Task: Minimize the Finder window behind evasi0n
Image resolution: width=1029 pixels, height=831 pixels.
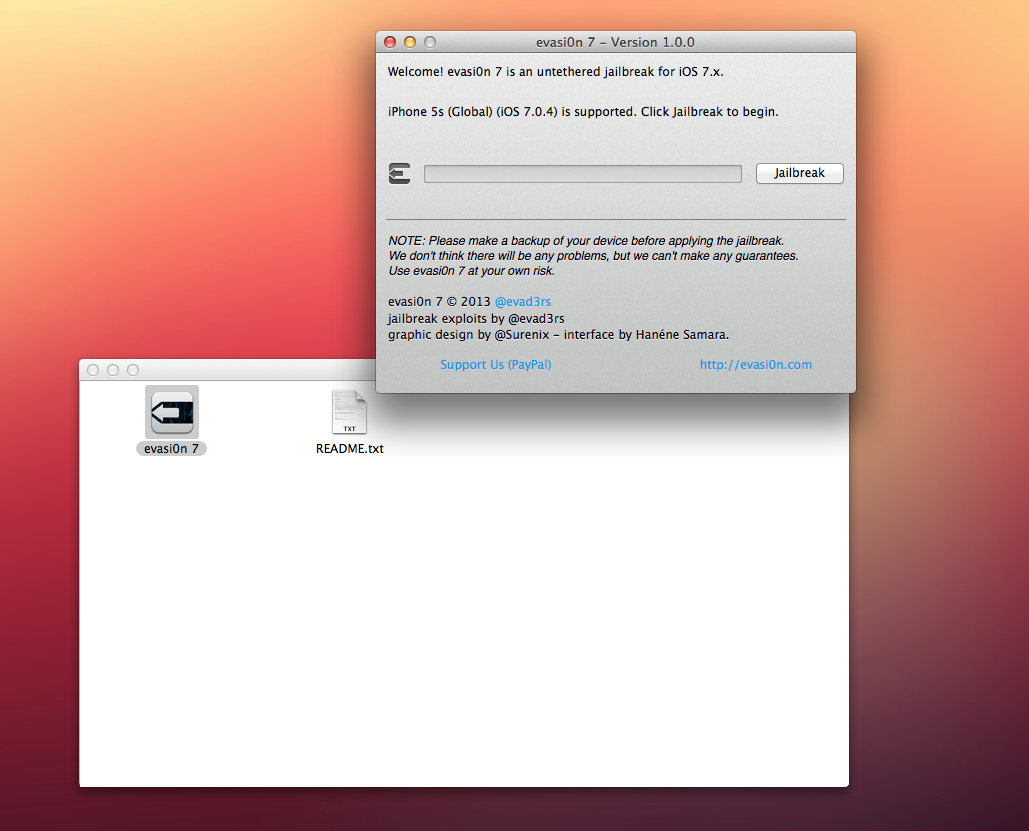Action: tap(113, 370)
